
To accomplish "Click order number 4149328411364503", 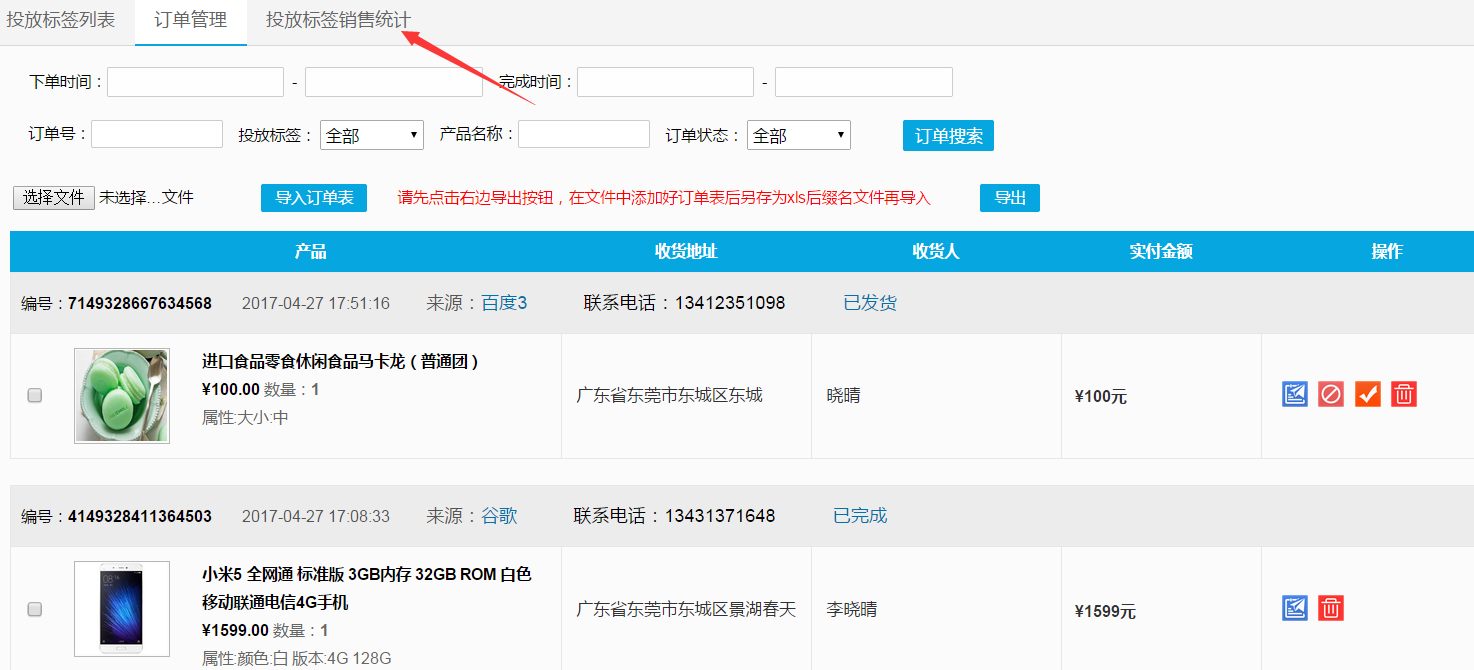I will 140,516.
